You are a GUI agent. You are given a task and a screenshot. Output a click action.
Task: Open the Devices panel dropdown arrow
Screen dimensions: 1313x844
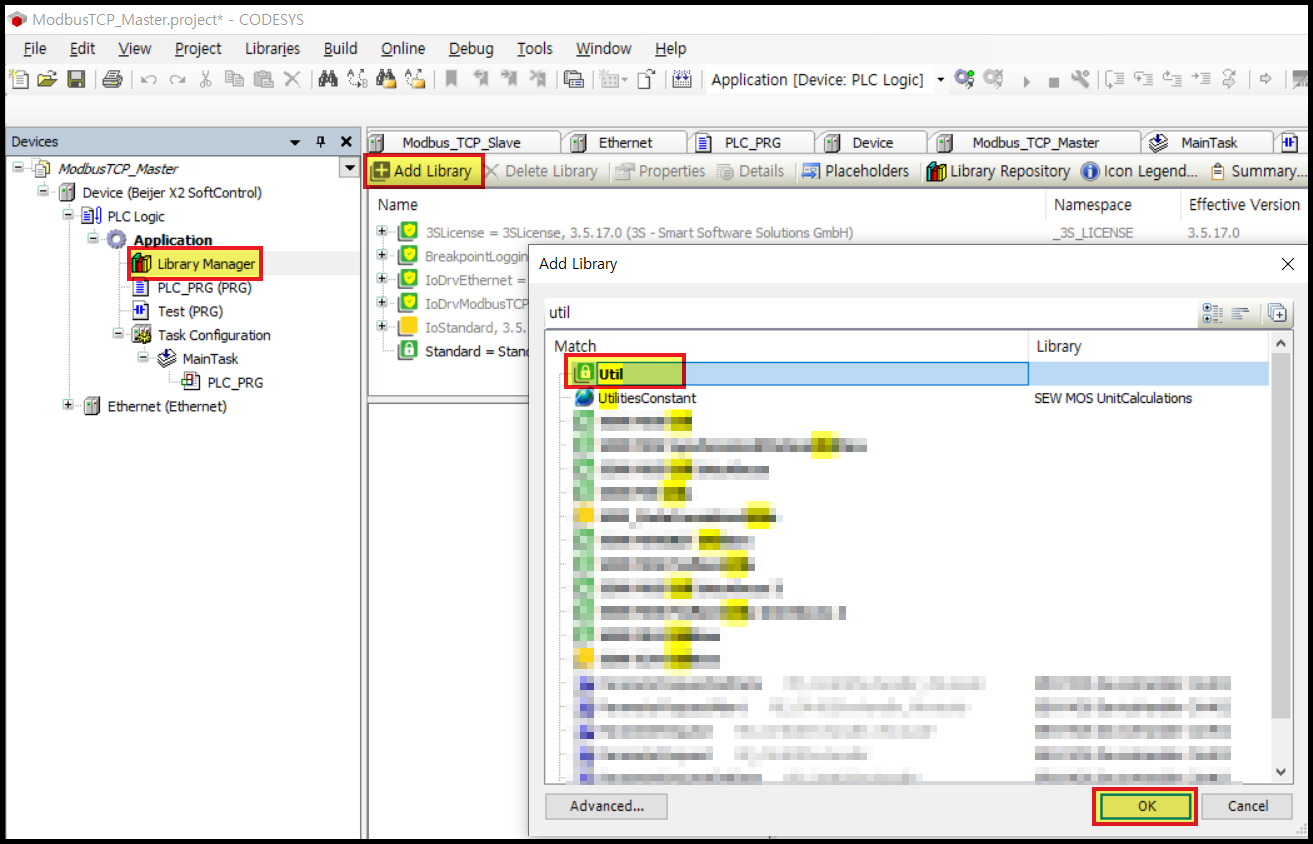[x=296, y=142]
